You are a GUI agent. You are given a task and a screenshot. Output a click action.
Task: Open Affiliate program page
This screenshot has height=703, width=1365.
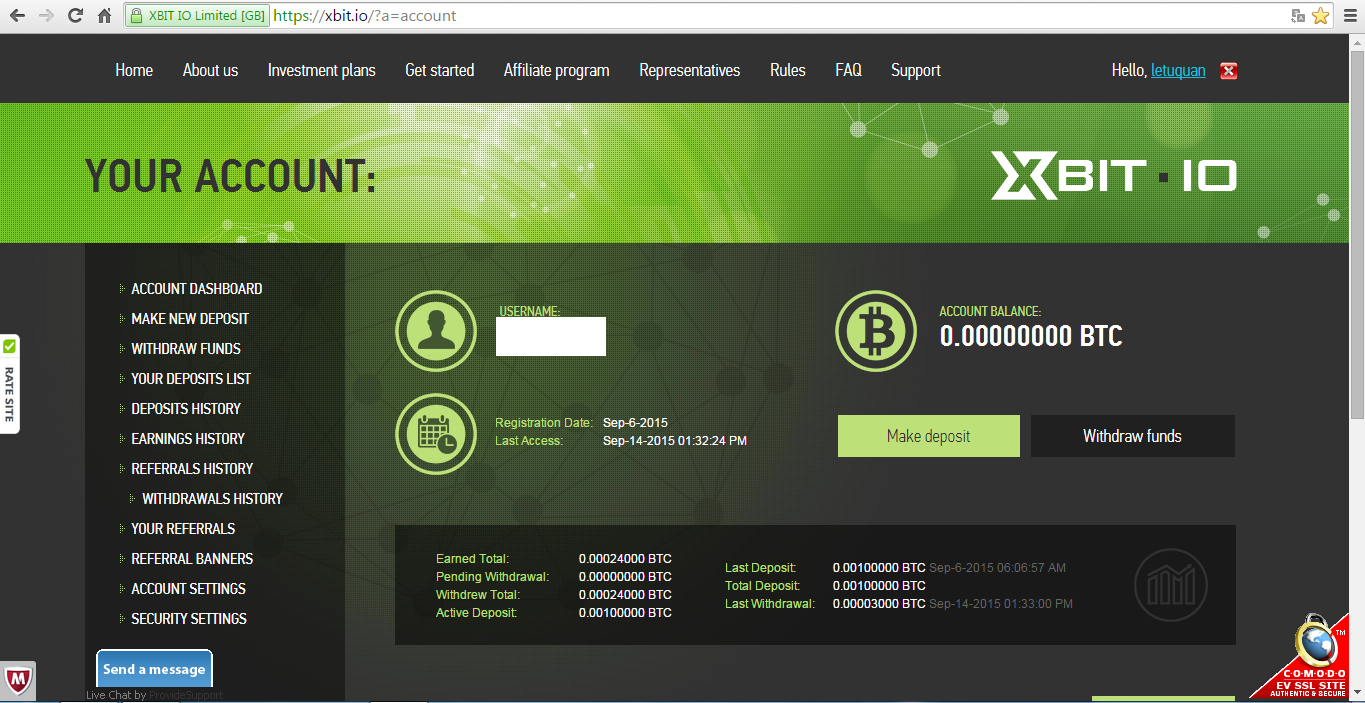tap(556, 70)
